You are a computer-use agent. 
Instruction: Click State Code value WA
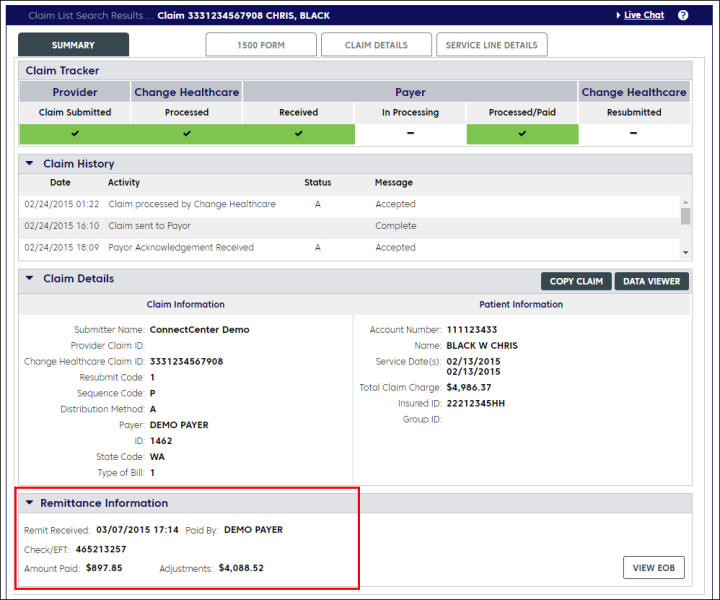pyautogui.click(x=157, y=456)
